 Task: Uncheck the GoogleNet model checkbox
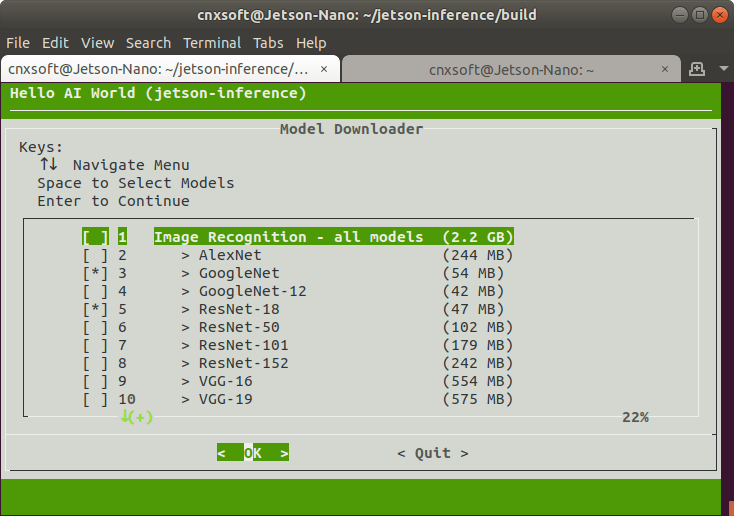point(96,273)
